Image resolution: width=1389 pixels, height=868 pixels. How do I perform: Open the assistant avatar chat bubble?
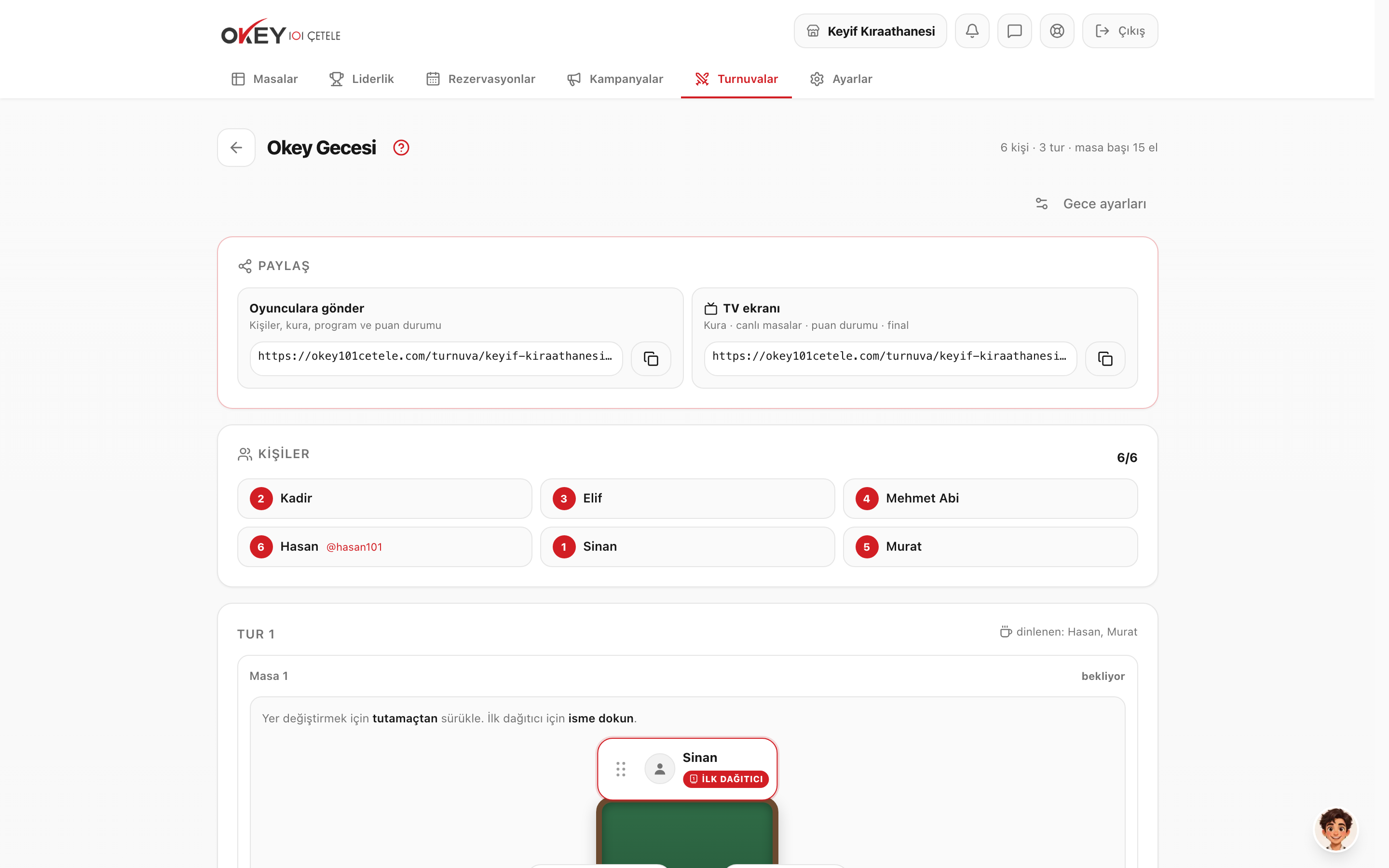tap(1335, 828)
